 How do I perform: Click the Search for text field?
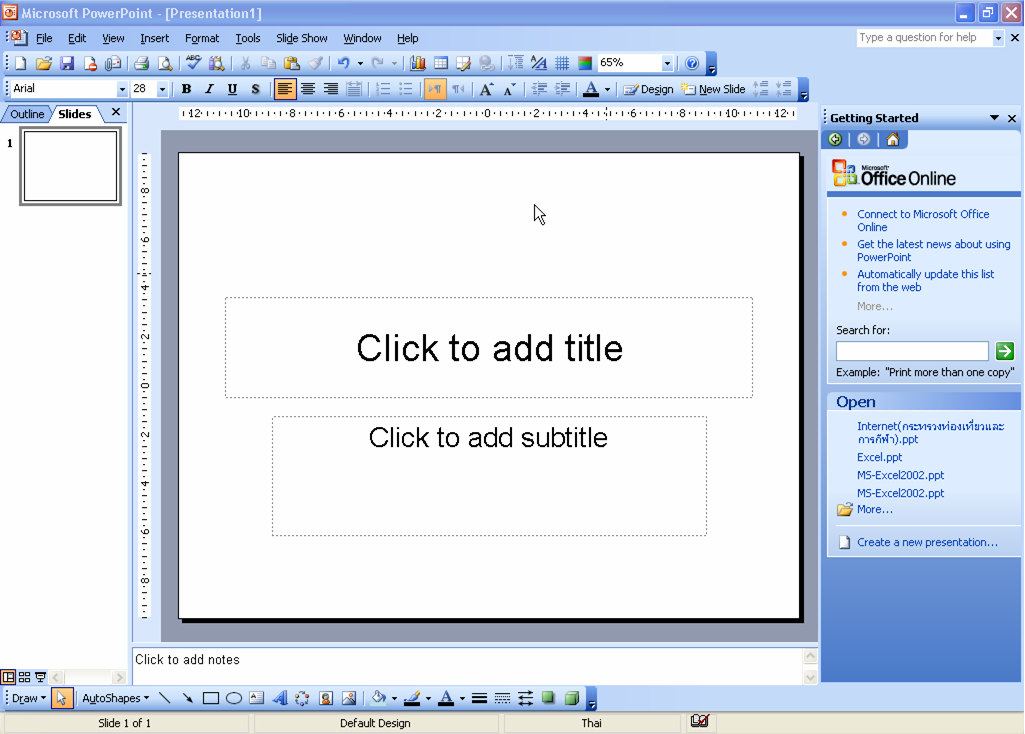pyautogui.click(x=912, y=351)
